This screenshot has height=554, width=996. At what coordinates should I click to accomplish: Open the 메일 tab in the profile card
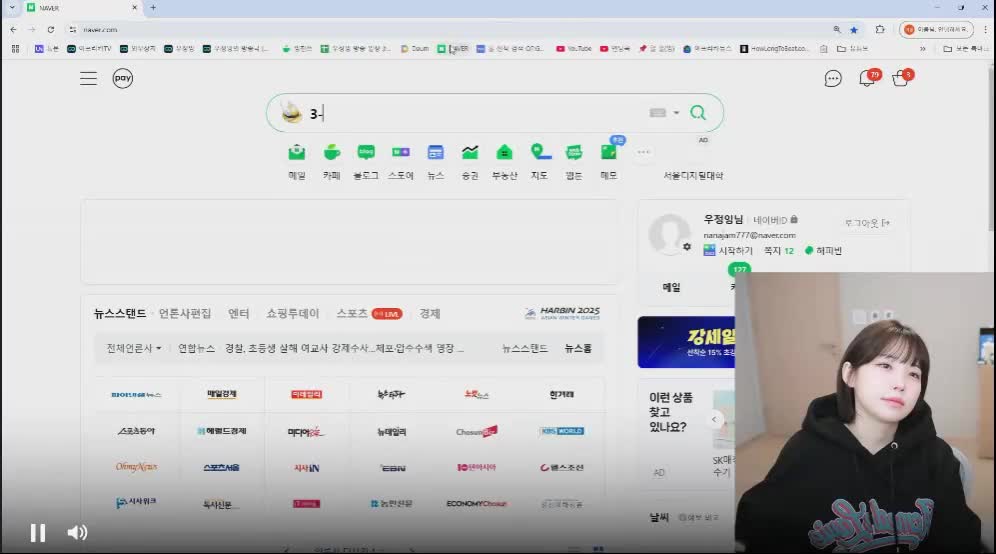[x=671, y=287]
